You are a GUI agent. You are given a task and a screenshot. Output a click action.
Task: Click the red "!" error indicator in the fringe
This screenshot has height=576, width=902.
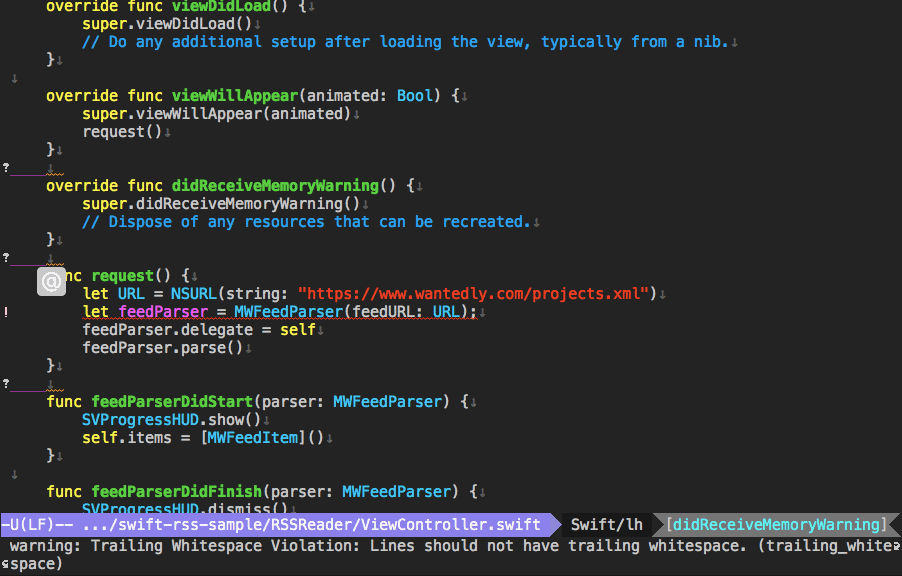6,311
